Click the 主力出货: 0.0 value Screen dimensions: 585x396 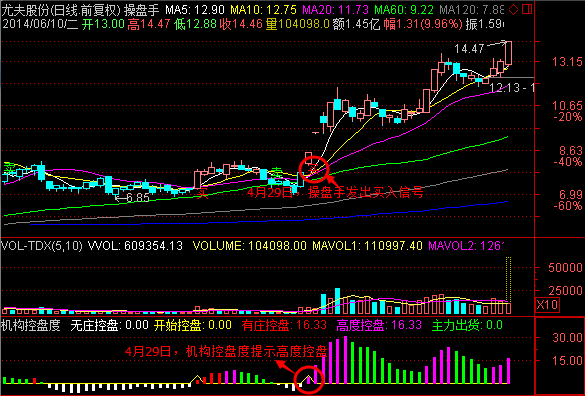[467, 325]
